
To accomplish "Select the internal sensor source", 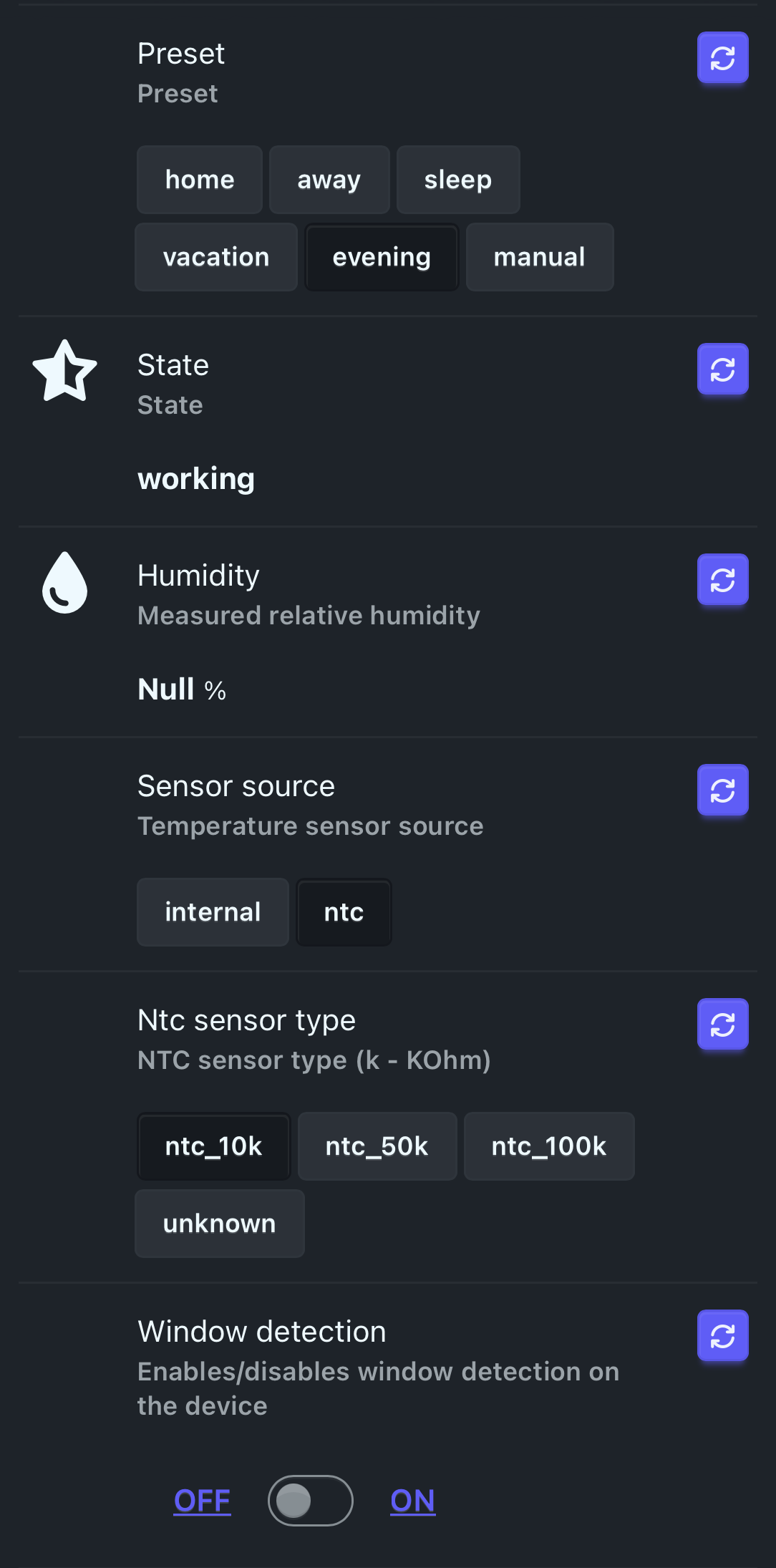I will [x=213, y=912].
